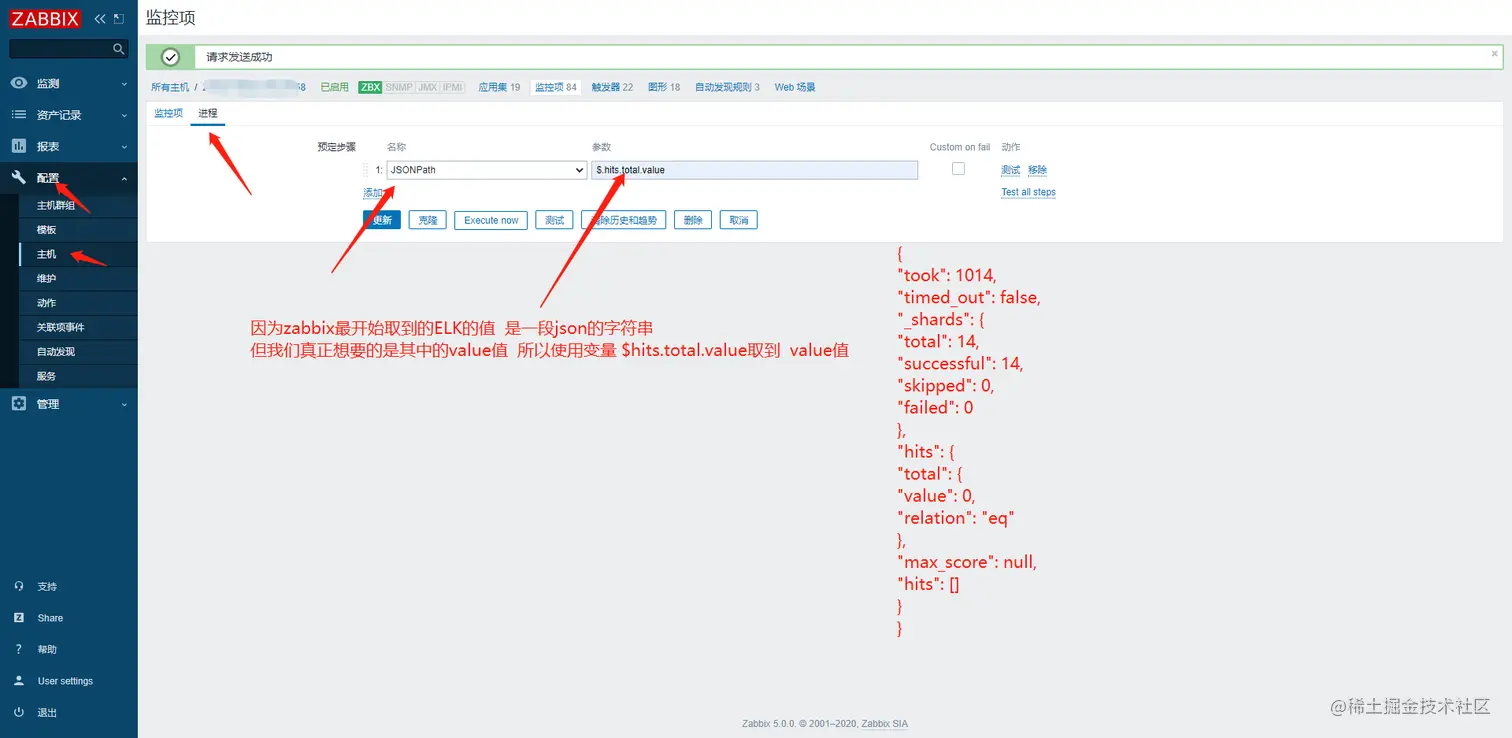Image resolution: width=1512 pixels, height=738 pixels.
Task: Collapse the sidebar with the double-chevron icon
Action: click(x=100, y=19)
